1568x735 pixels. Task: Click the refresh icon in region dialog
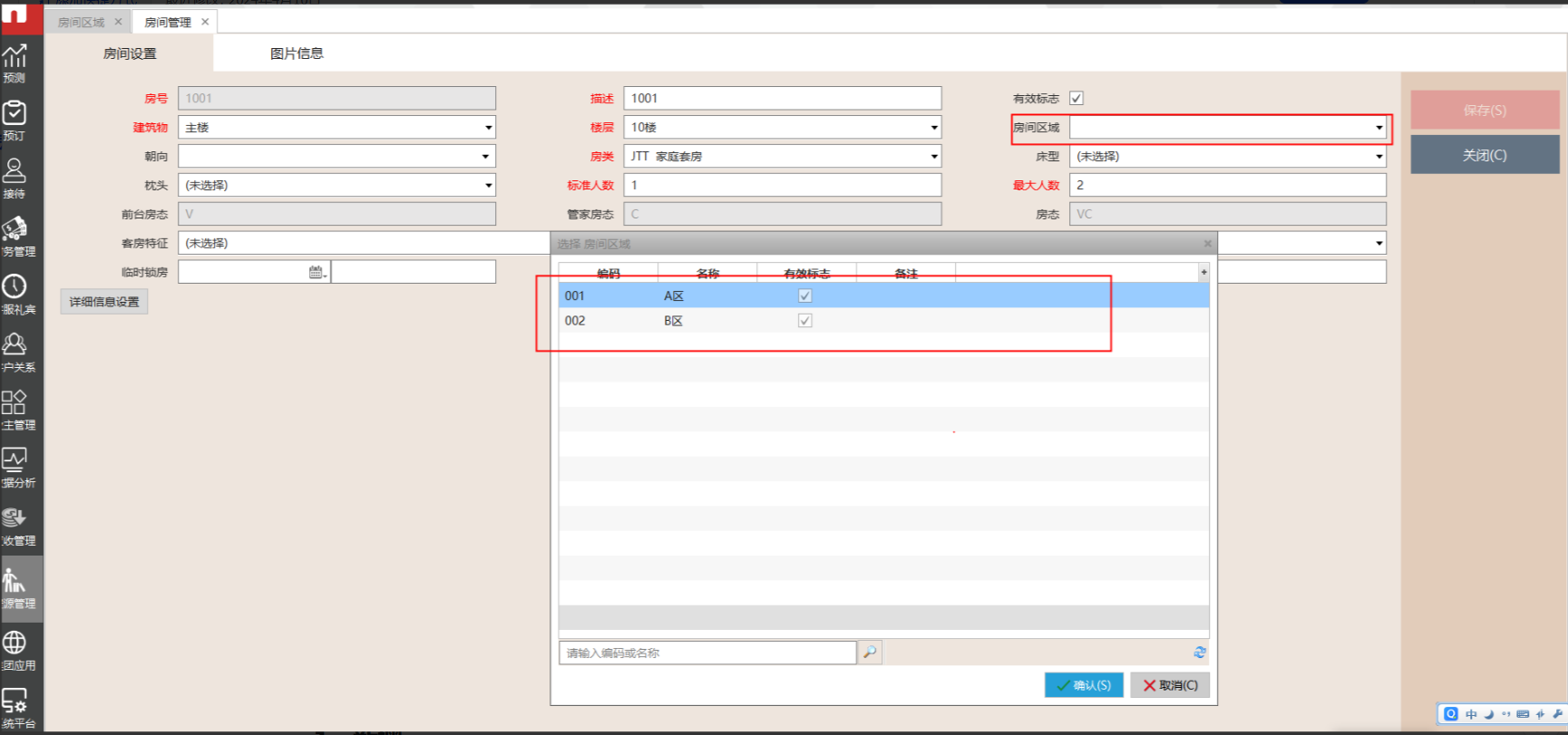pyautogui.click(x=1200, y=653)
